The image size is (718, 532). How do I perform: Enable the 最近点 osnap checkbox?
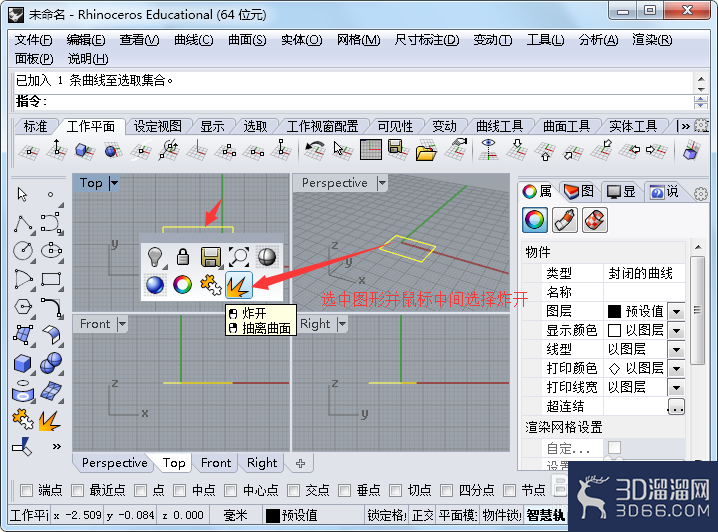pos(77,490)
